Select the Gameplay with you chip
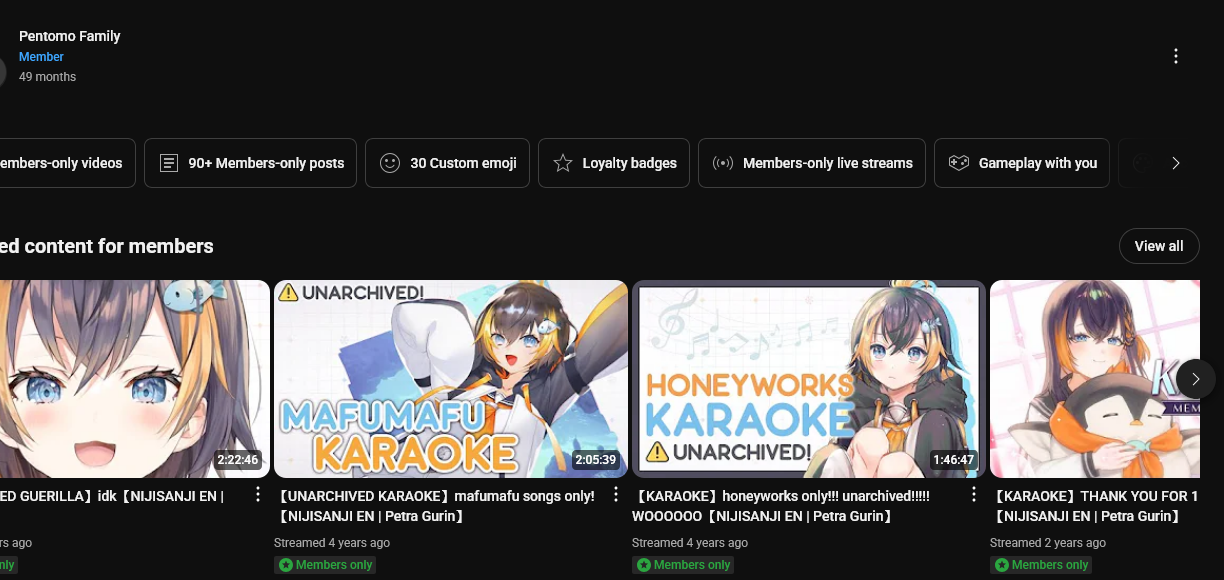The height and width of the screenshot is (580, 1224). pos(1022,163)
